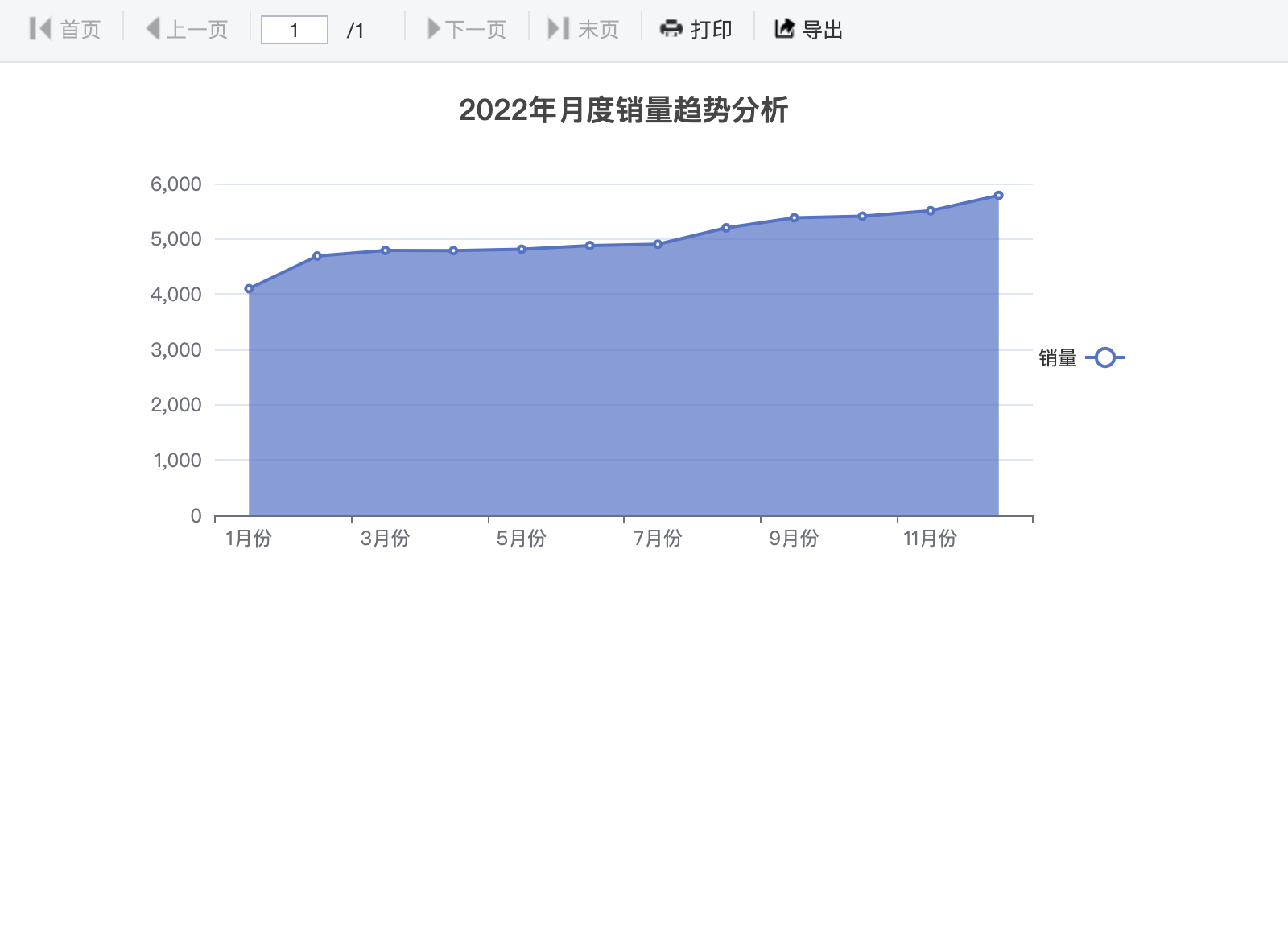
Task: Click the next page arrow icon
Action: [x=434, y=29]
